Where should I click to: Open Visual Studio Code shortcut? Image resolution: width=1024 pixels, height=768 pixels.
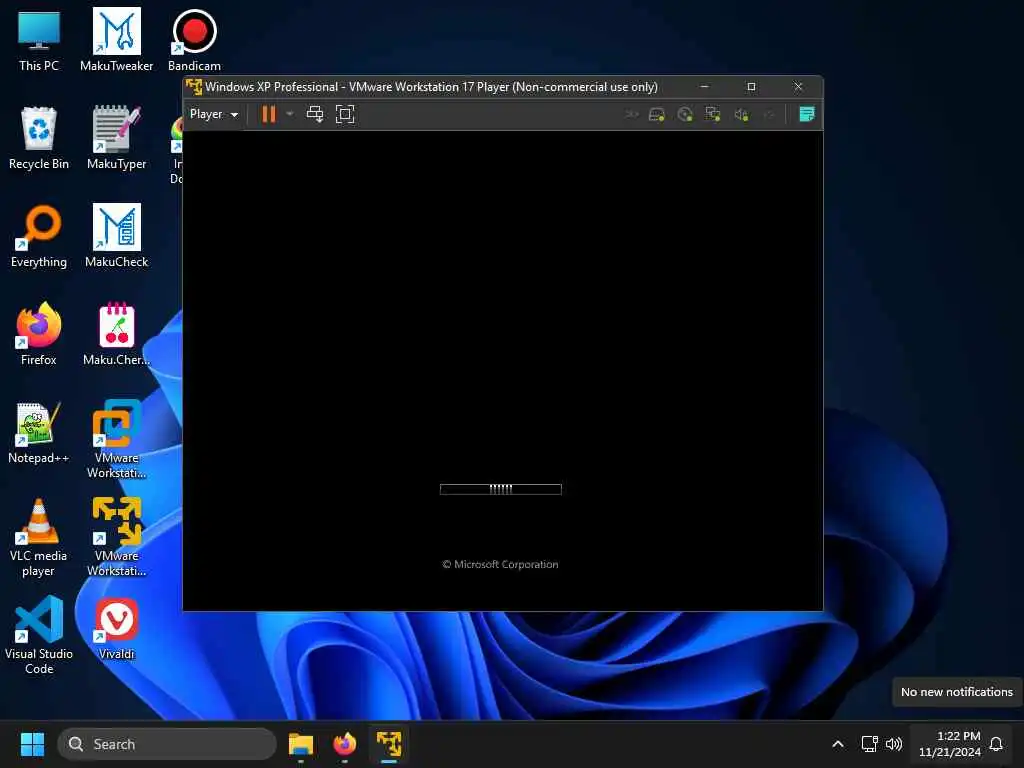click(x=39, y=635)
